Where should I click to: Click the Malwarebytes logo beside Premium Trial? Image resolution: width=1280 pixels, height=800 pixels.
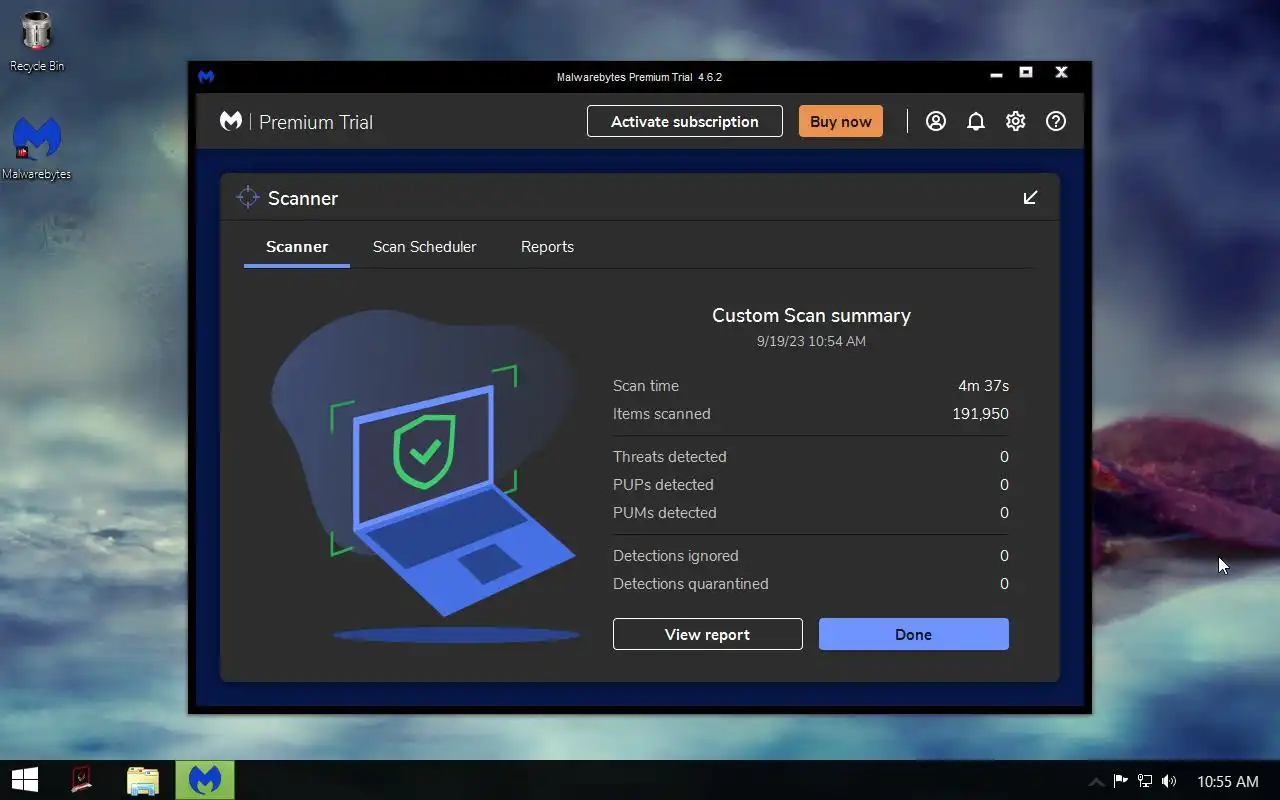(231, 121)
